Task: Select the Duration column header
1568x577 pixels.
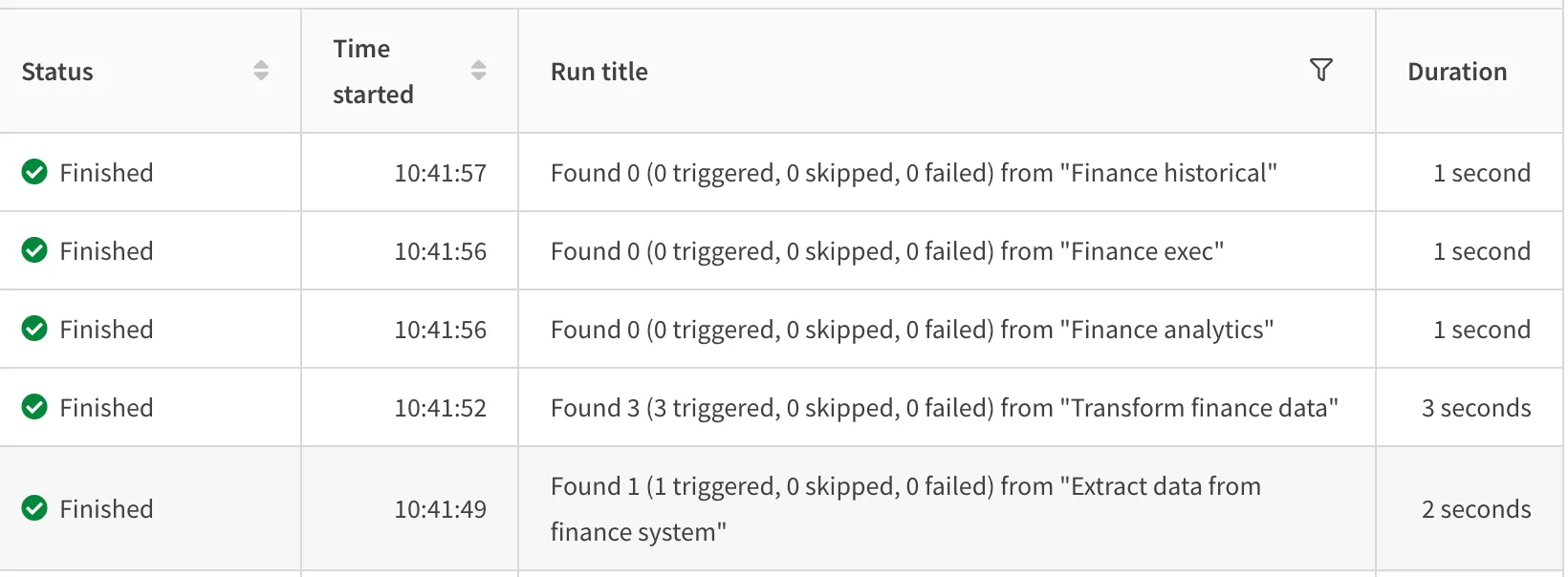Action: [1457, 71]
